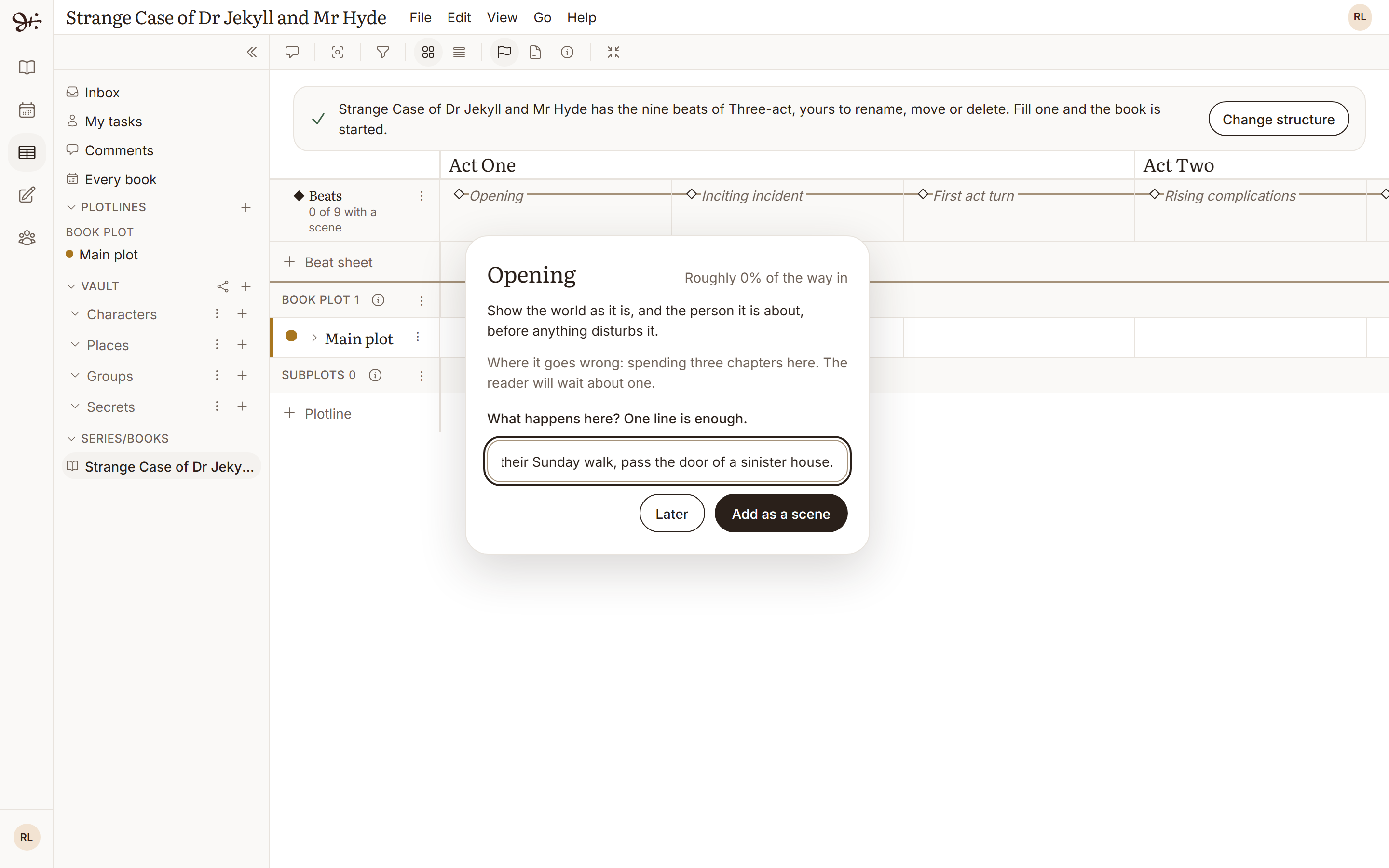The width and height of the screenshot is (1389, 868).
Task: Toggle the focus target icon in toolbar
Action: click(338, 52)
